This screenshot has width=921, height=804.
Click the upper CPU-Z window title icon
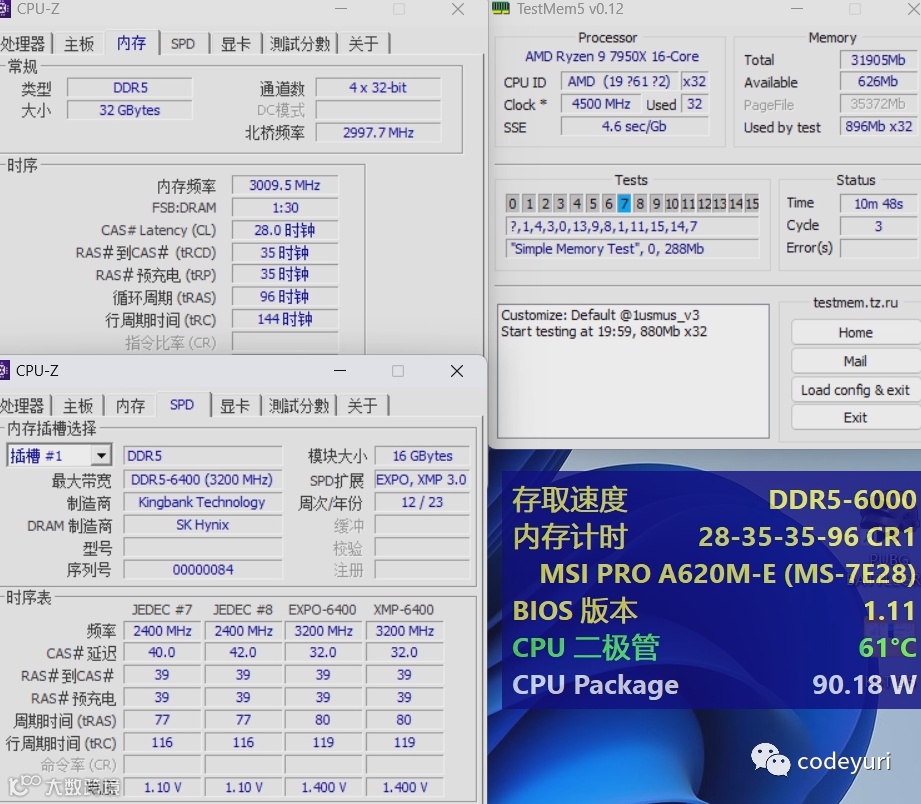[x=4, y=9]
